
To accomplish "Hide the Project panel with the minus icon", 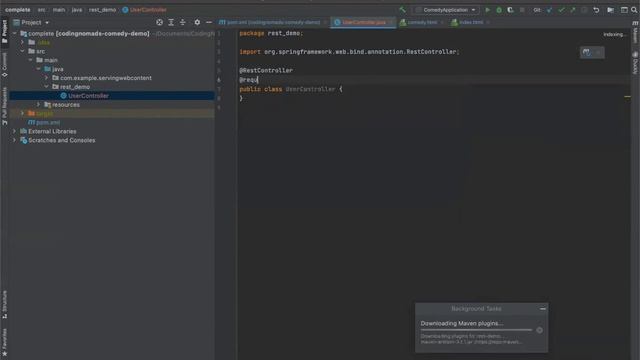I will pos(209,22).
